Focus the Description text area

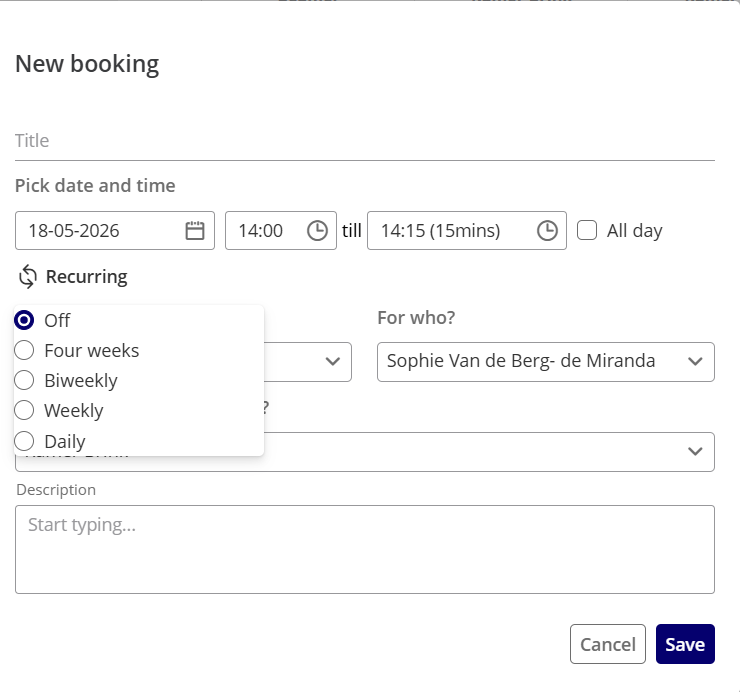[365, 549]
